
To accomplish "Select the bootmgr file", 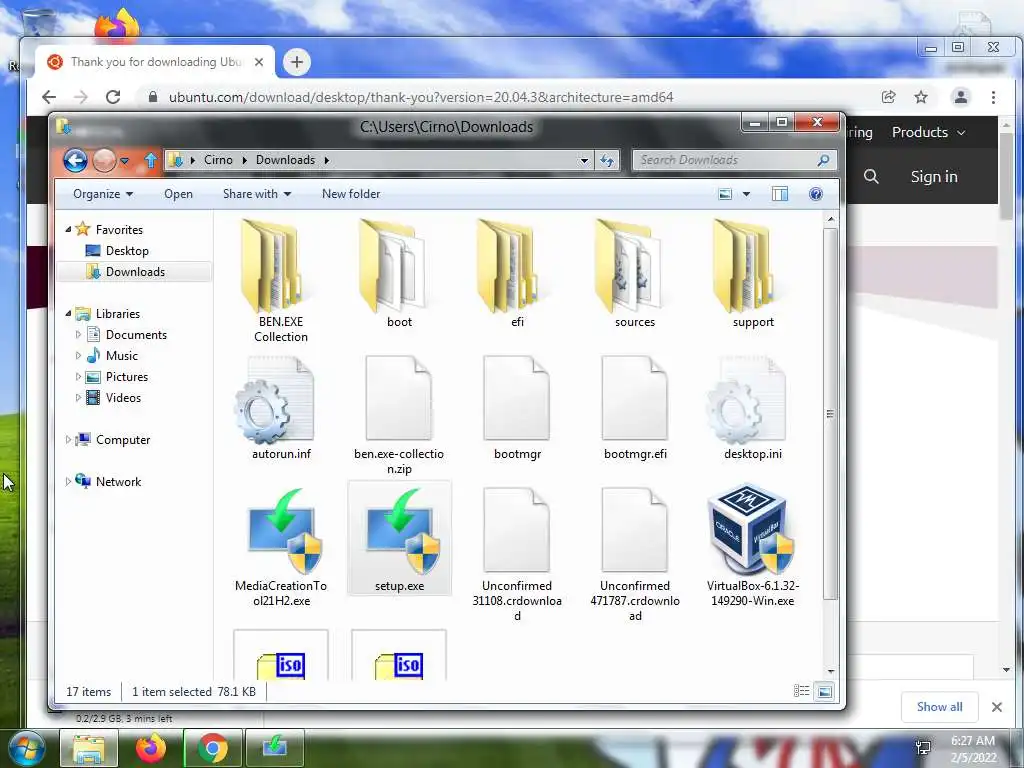I will tap(517, 408).
